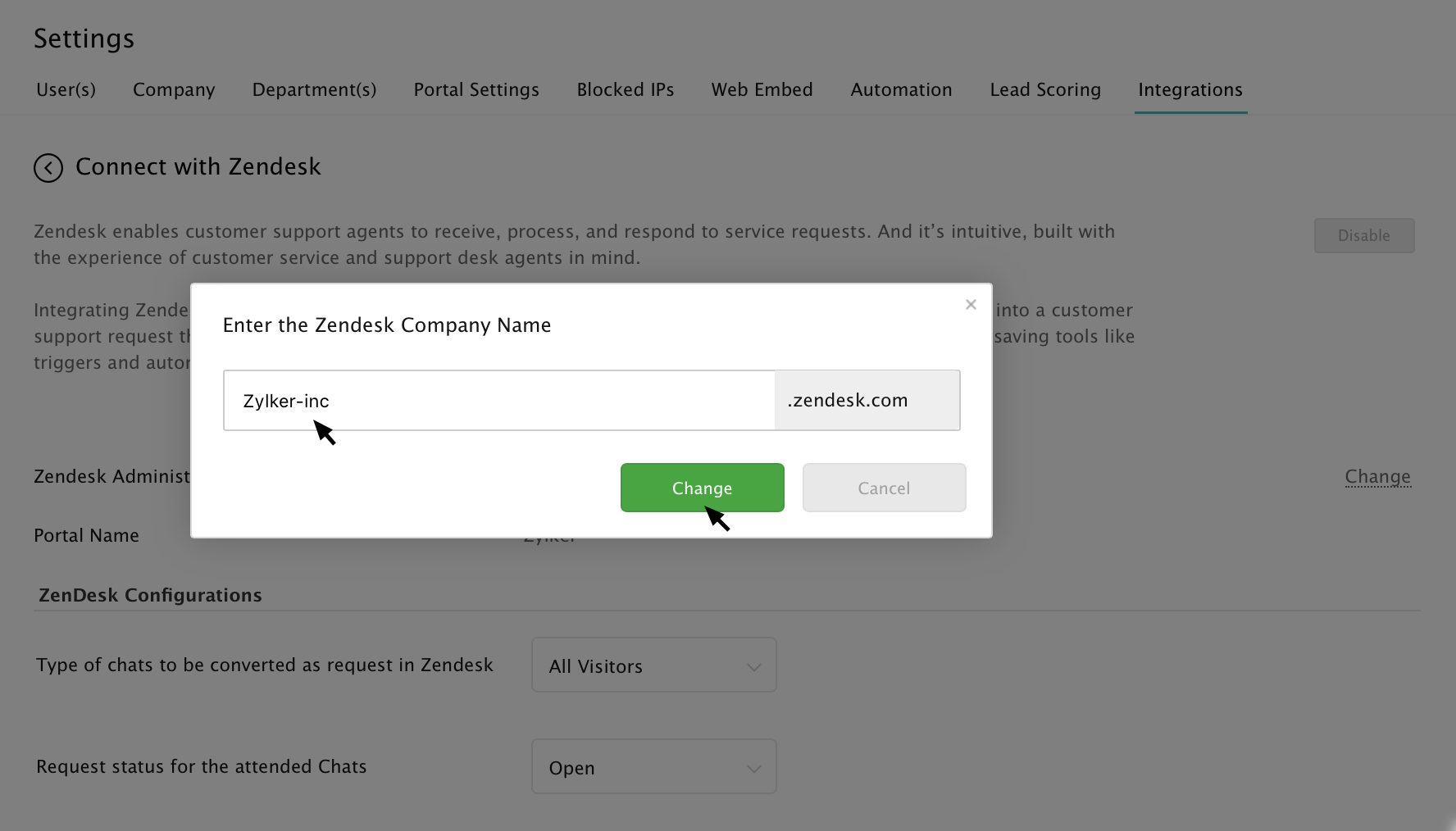Open the Web Embed tab
The image size is (1456, 831).
coord(762,90)
